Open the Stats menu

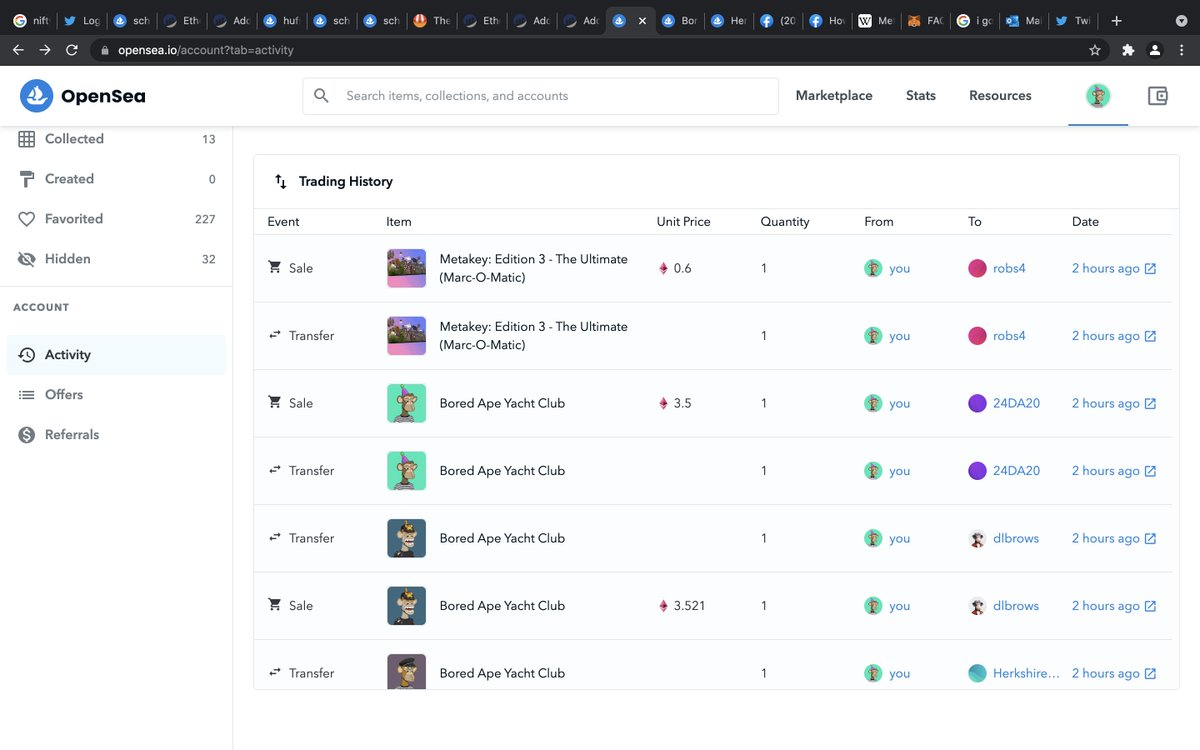(x=921, y=96)
